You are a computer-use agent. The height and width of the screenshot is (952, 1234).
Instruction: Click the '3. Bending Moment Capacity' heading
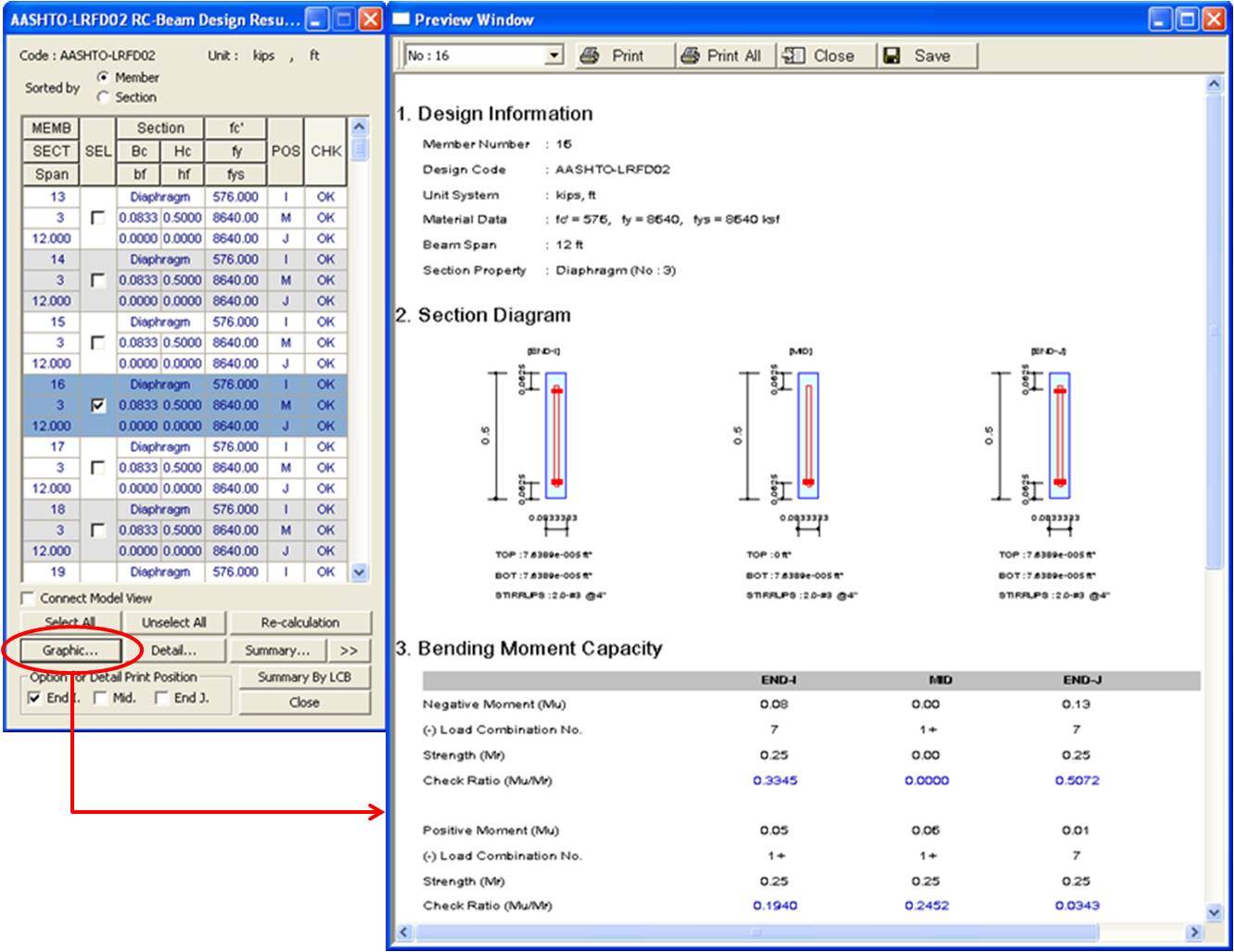(528, 648)
